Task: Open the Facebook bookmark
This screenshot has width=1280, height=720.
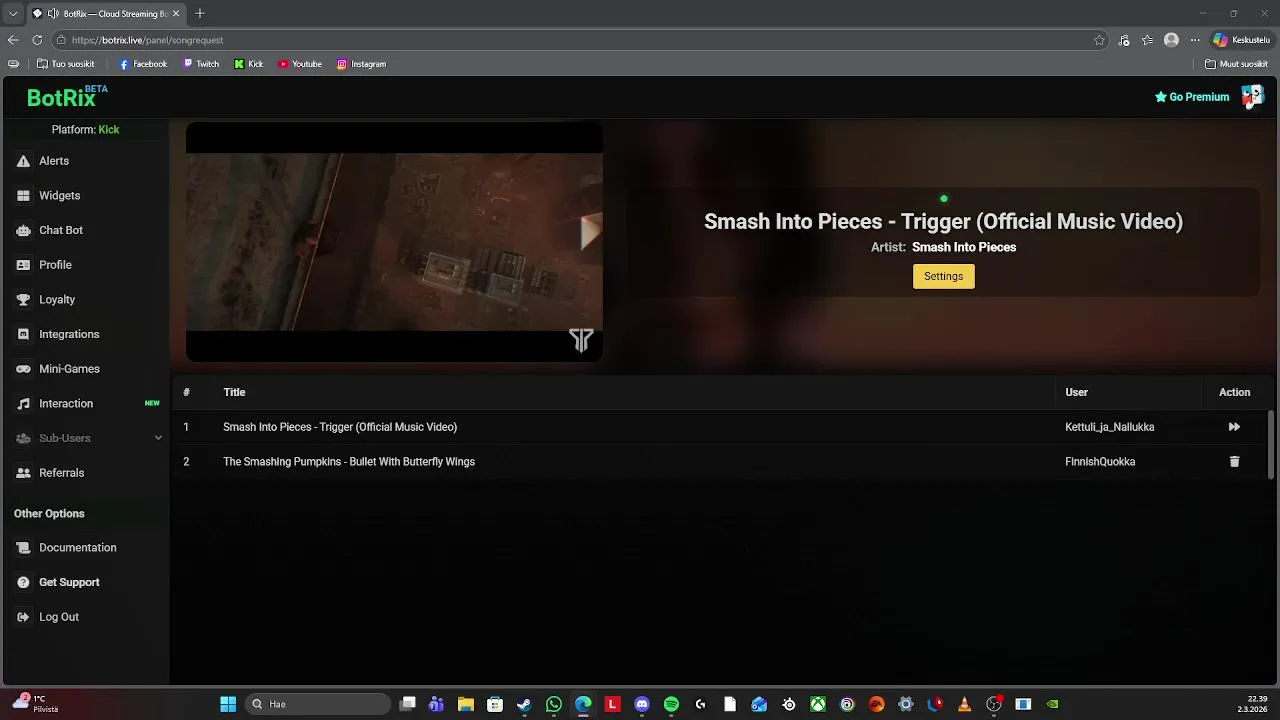Action: click(143, 64)
